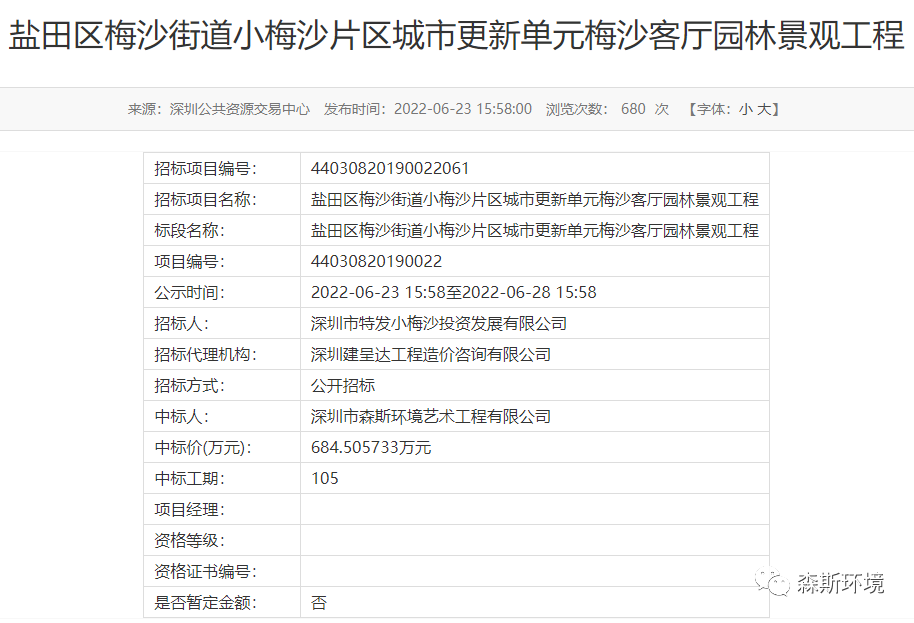Click the empty 项目经理 value cell
This screenshot has height=623, width=914.
(x=534, y=509)
